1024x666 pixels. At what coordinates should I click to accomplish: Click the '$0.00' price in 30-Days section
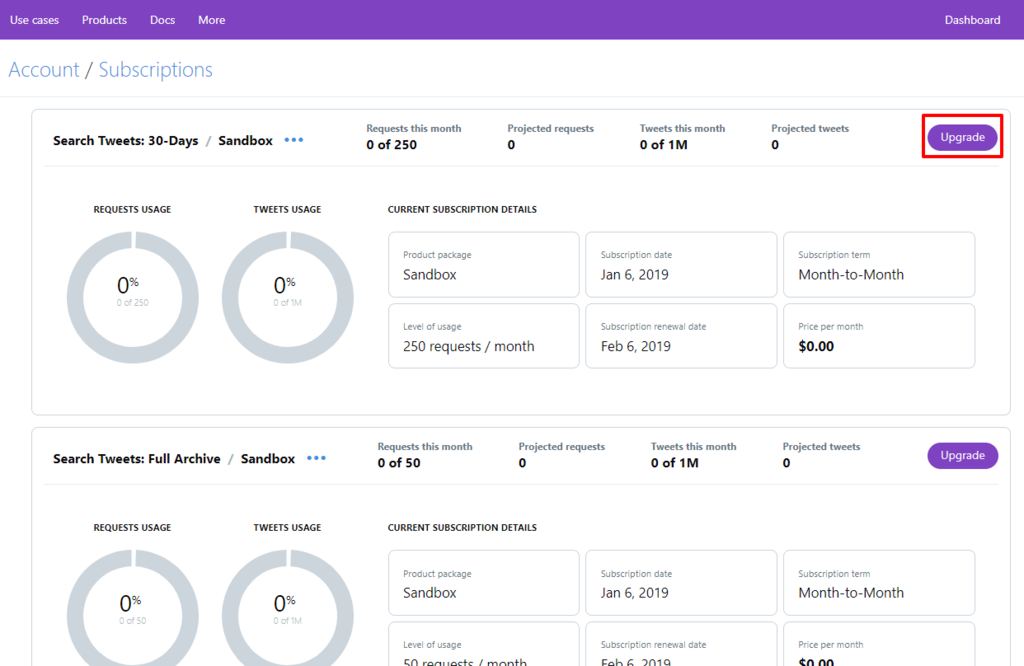(816, 346)
